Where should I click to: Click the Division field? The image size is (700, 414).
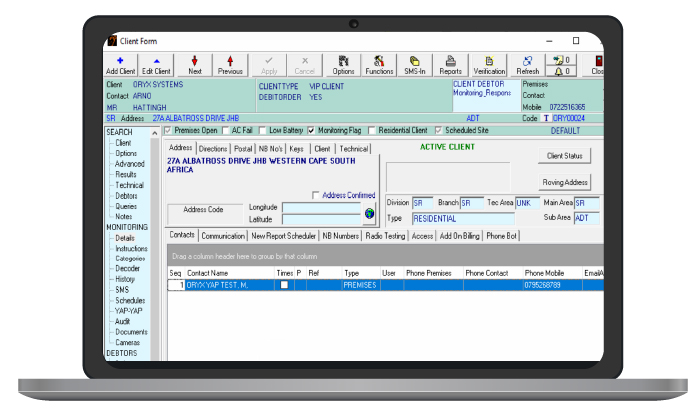click(x=422, y=203)
